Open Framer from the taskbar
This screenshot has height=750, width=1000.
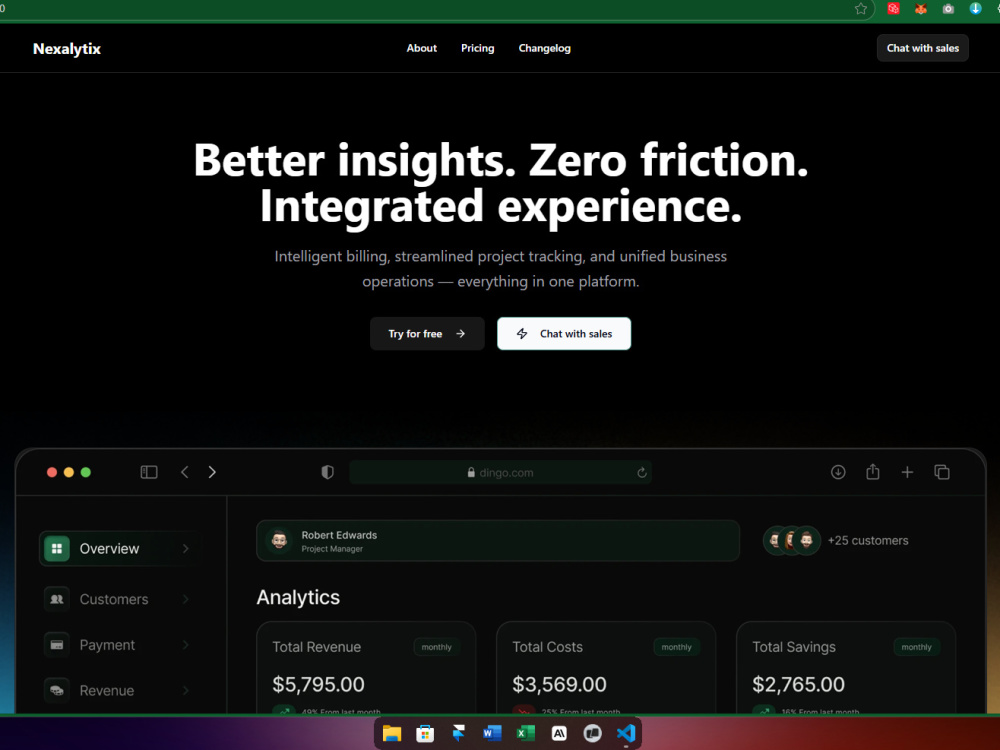[x=459, y=733]
